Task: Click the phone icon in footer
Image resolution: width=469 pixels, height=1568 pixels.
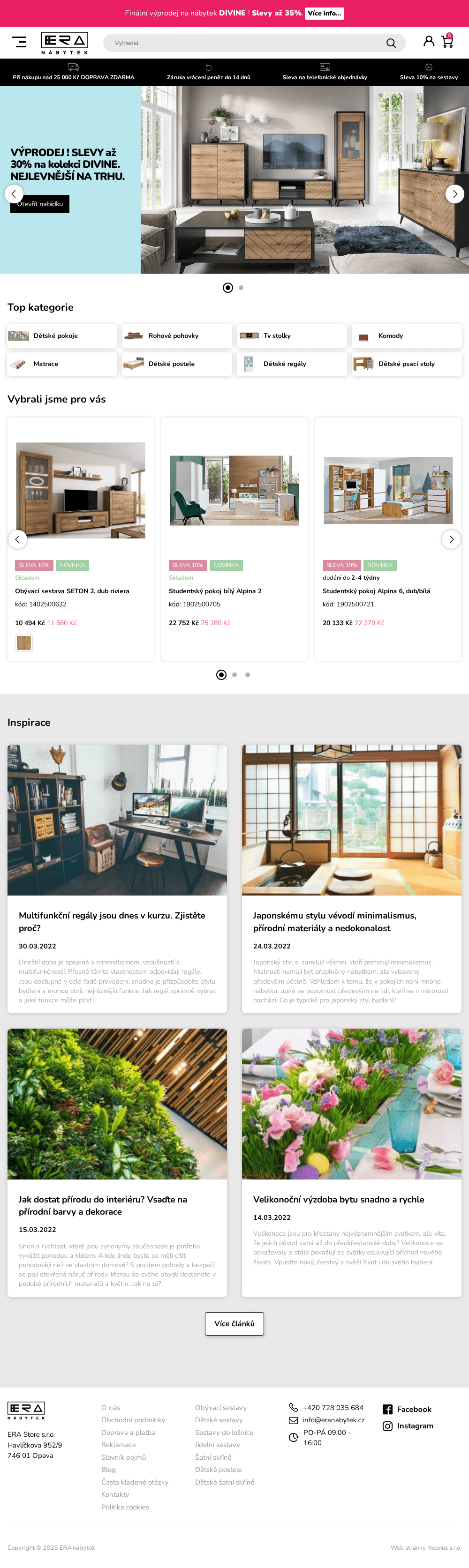Action: point(293,1407)
